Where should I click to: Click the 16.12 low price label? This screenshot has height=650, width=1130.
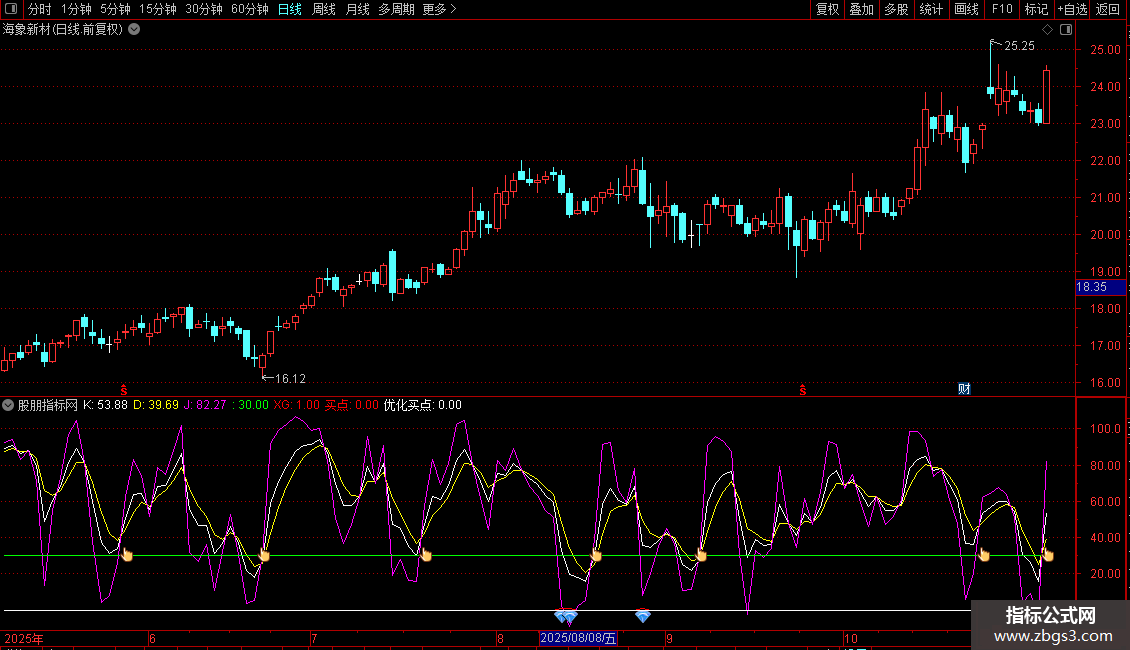(x=290, y=378)
